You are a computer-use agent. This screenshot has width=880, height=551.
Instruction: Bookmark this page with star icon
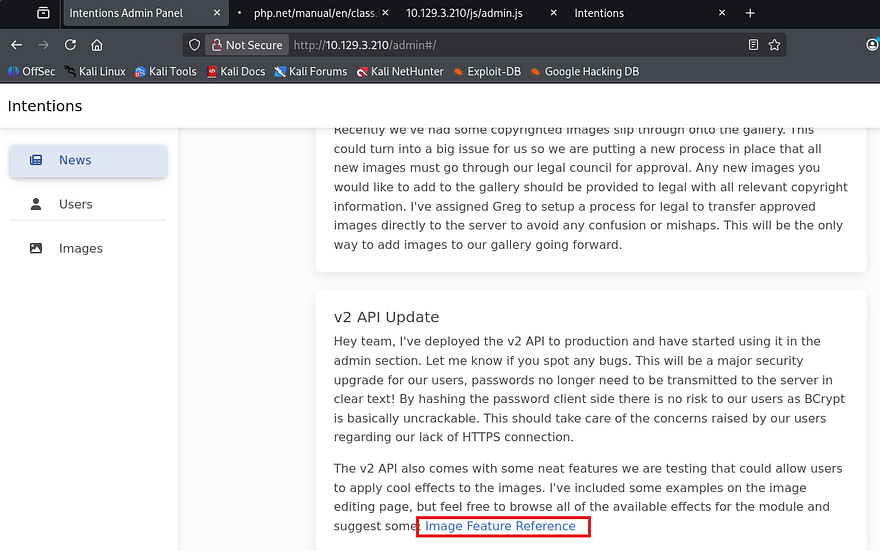point(774,45)
